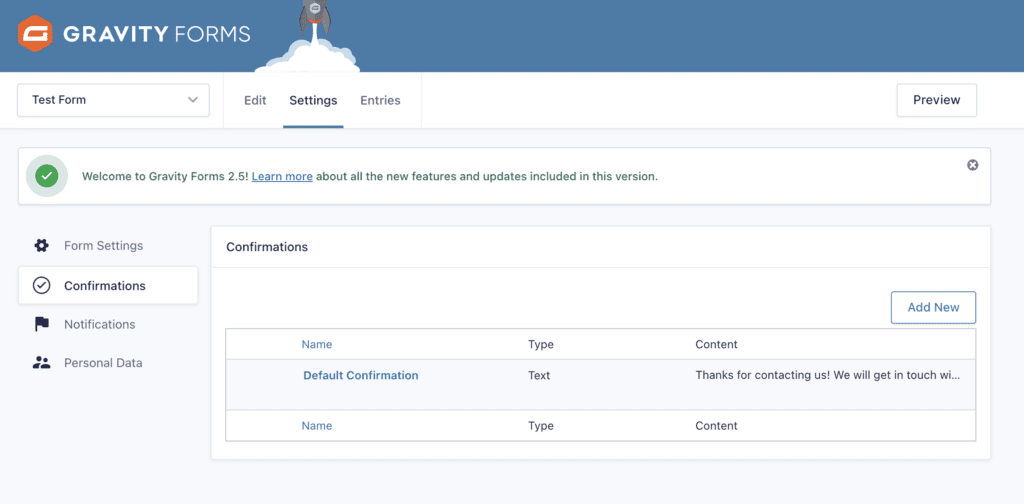Viewport: 1024px width, 504px height.
Task: Open the Test Form switcher dropdown
Action: tap(114, 100)
